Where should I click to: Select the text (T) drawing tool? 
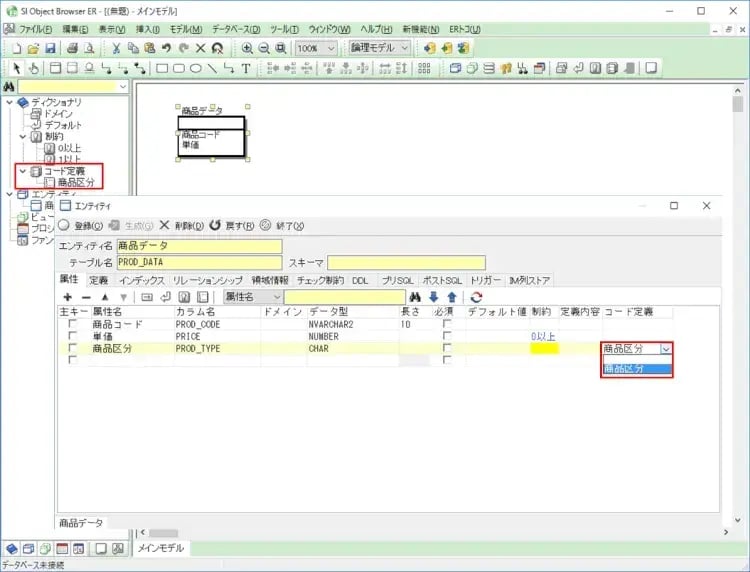coord(246,69)
